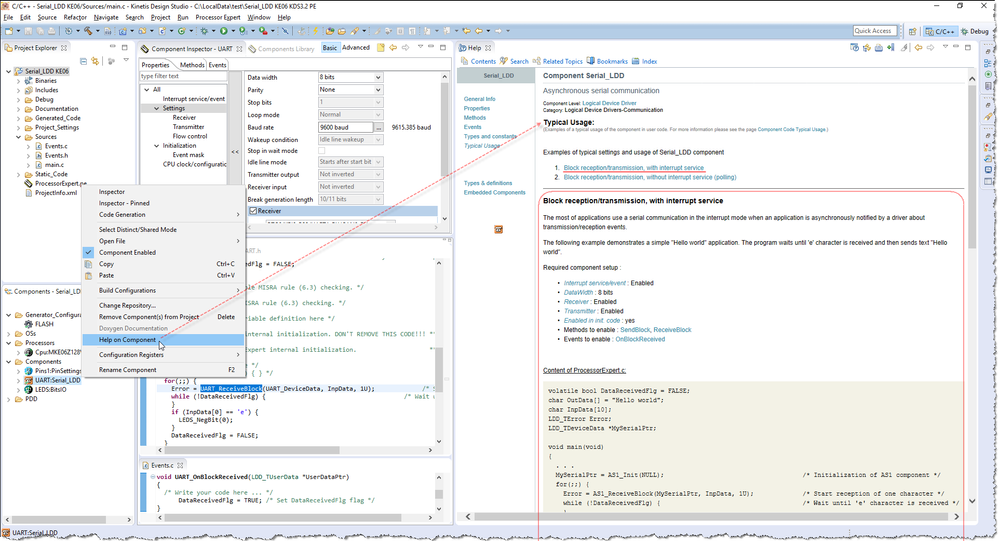Click the yellow note icon in Component Inspector toolbar
Screen dimensions: 999x541
[381, 48]
